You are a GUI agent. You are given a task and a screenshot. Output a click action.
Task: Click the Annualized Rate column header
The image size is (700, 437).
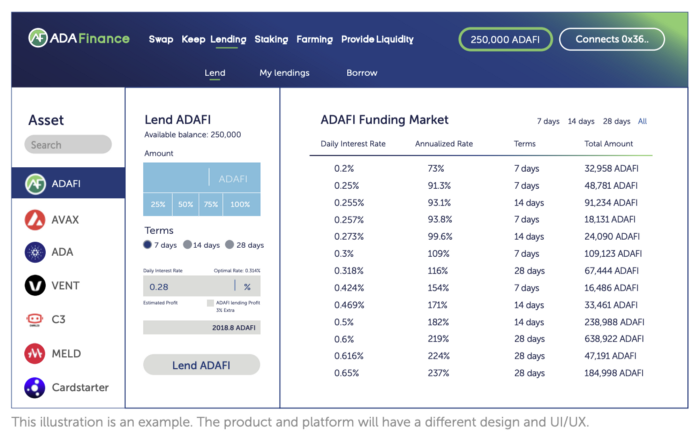point(444,144)
